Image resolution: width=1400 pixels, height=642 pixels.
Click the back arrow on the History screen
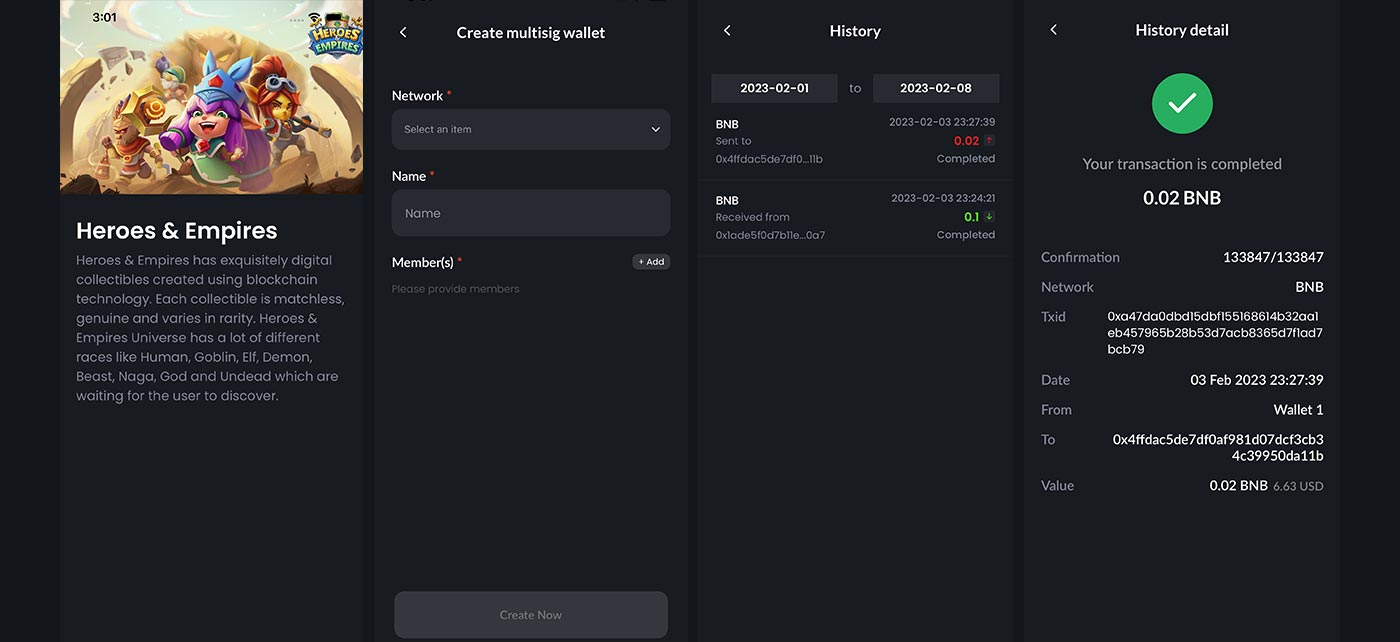coord(728,30)
